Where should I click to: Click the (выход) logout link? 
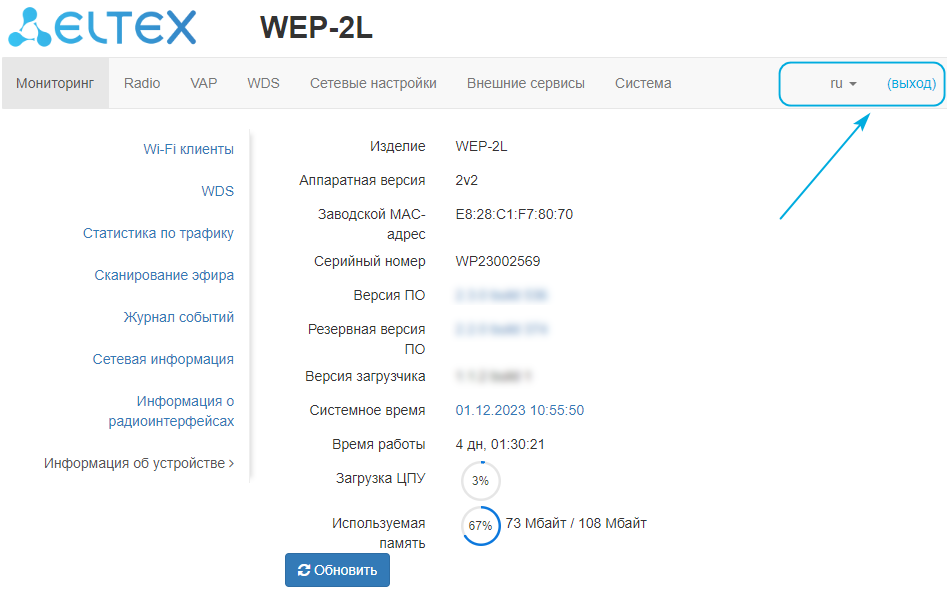pyautogui.click(x=912, y=84)
